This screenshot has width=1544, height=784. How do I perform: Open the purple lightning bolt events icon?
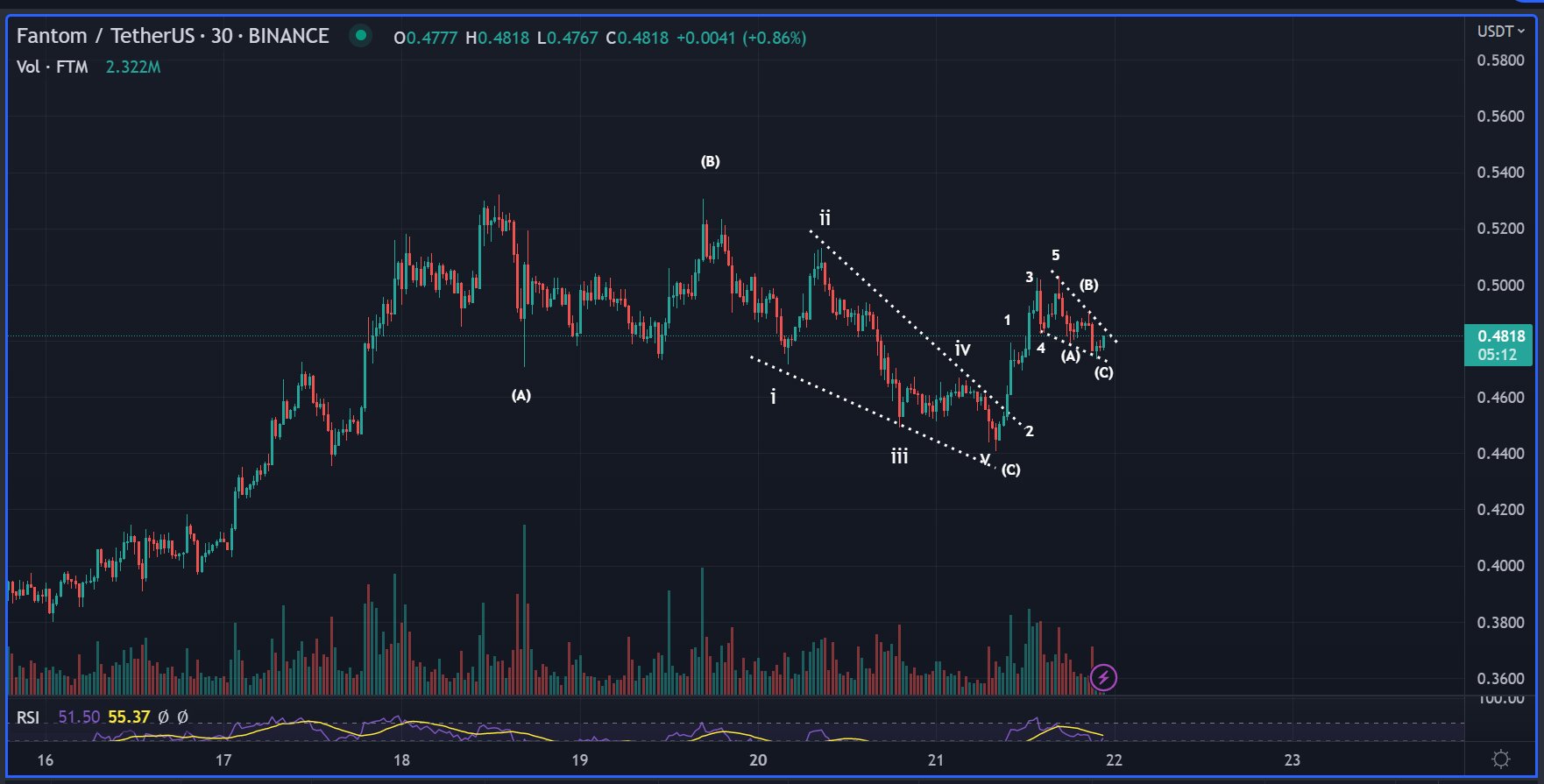(x=1103, y=677)
